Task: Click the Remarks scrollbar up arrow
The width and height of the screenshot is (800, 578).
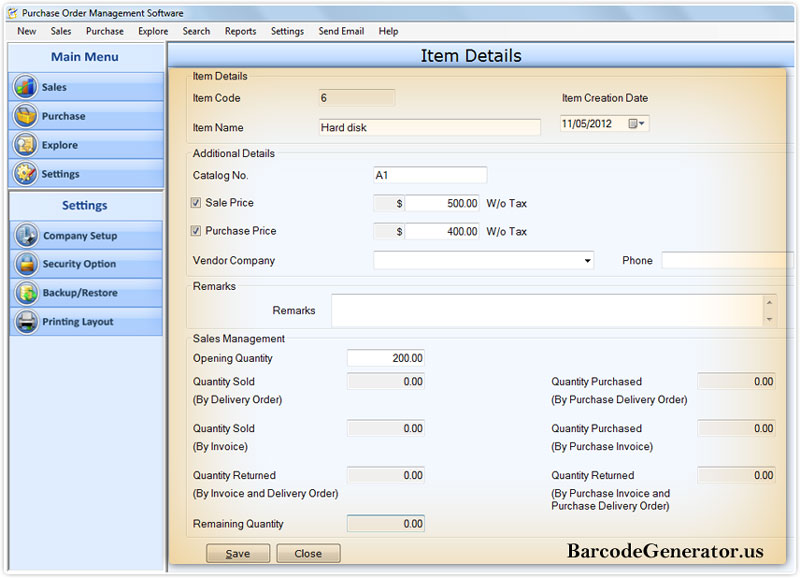Action: click(769, 303)
